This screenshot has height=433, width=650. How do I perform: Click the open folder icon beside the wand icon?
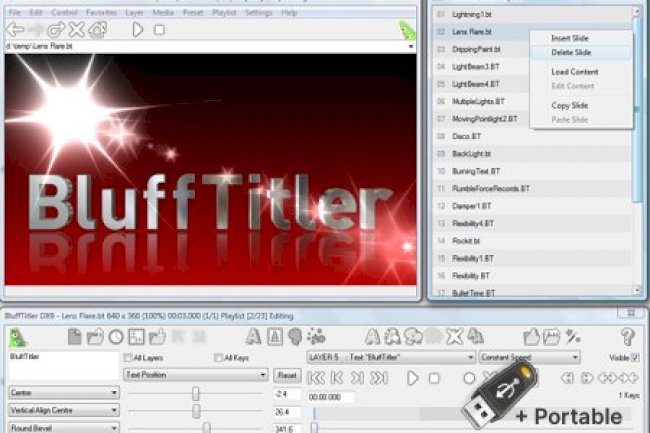[552, 337]
